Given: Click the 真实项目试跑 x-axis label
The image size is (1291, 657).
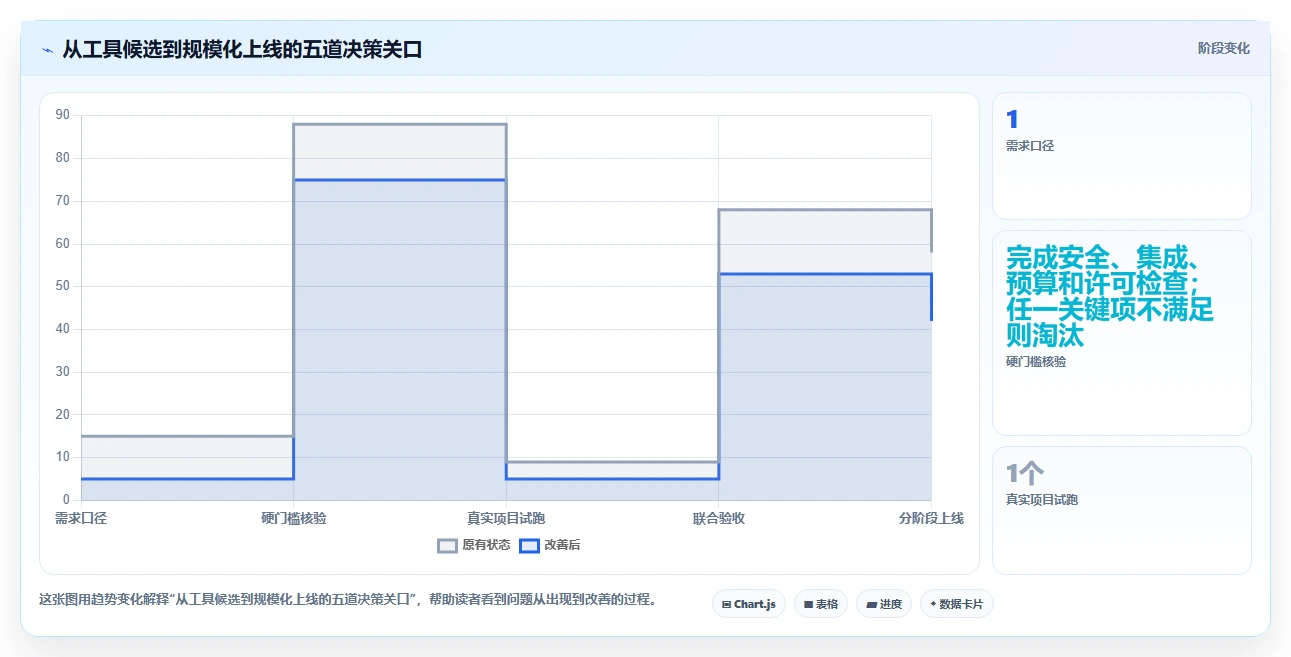Looking at the screenshot, I should 506,518.
